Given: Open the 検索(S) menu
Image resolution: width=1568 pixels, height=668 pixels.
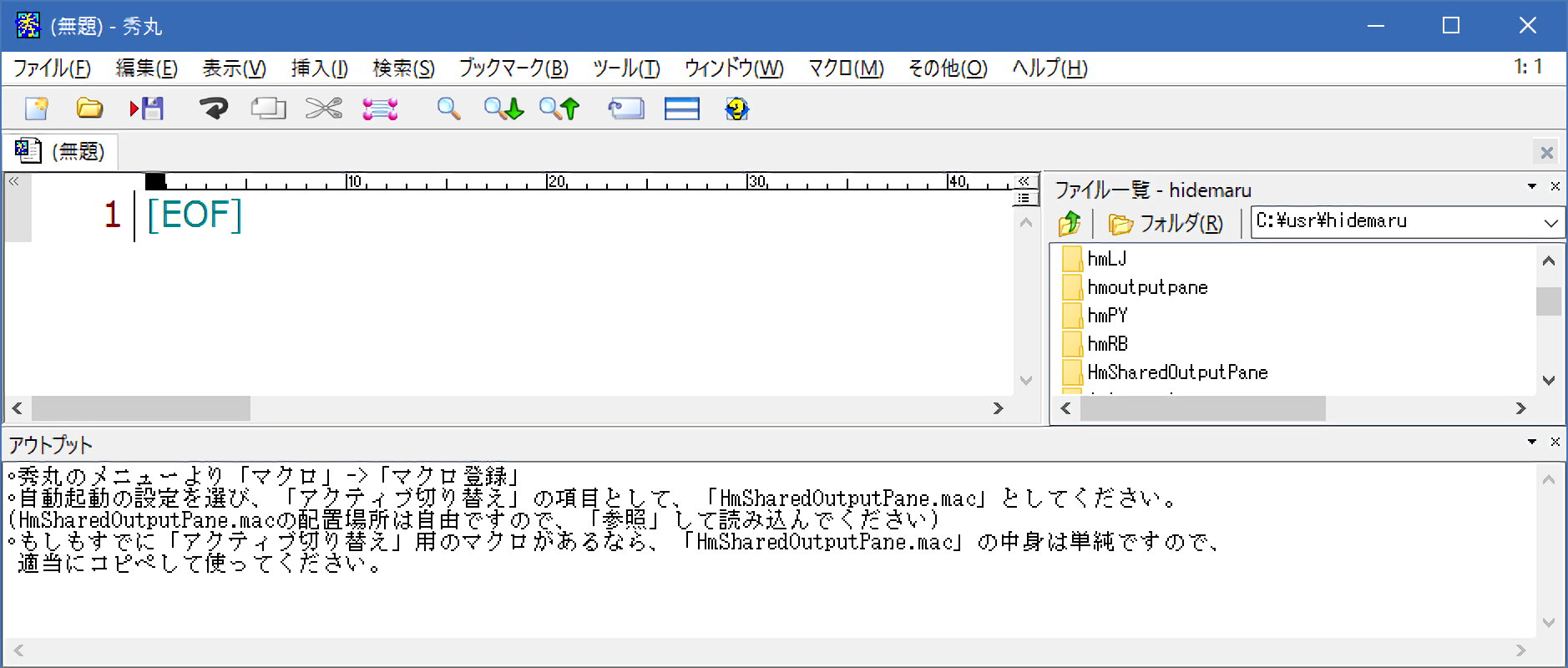Looking at the screenshot, I should pos(403,68).
